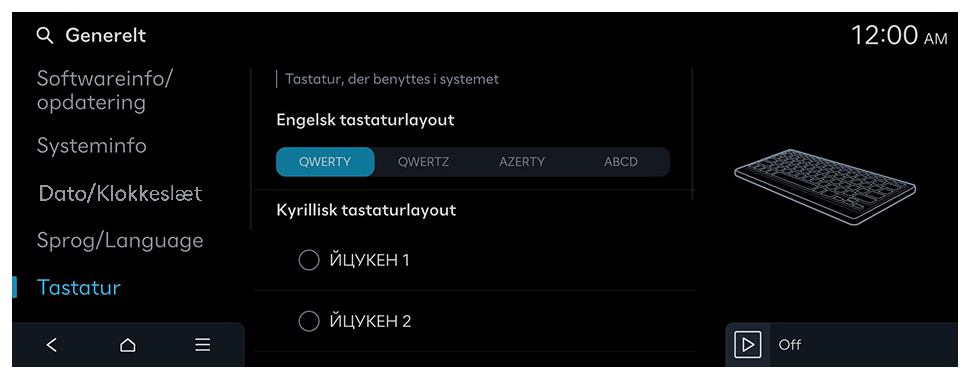Click the Generelt header title

pyautogui.click(x=106, y=36)
